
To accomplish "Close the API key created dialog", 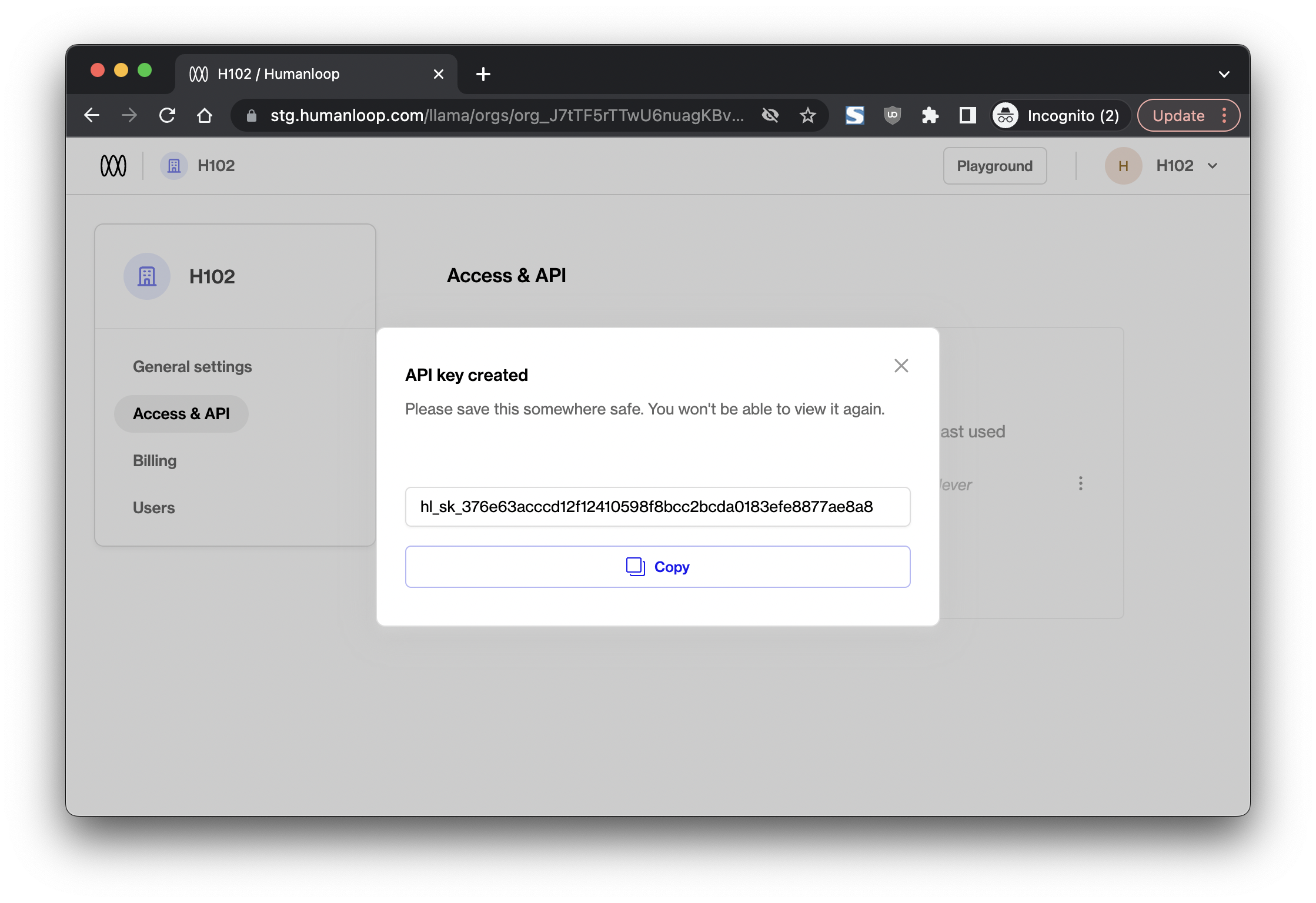I will pos(901,366).
